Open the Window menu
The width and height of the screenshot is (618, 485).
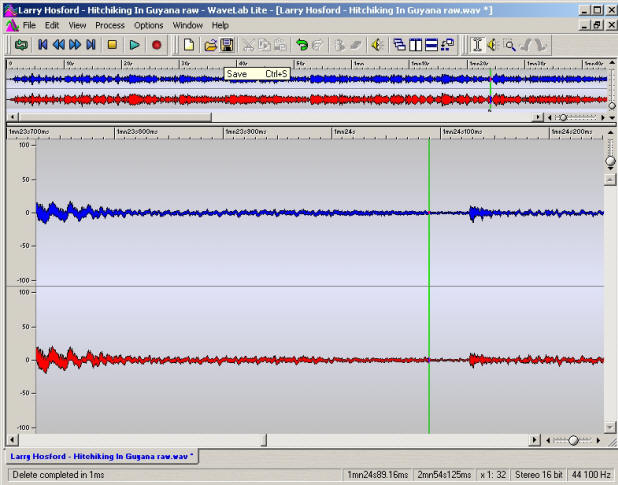[x=187, y=25]
